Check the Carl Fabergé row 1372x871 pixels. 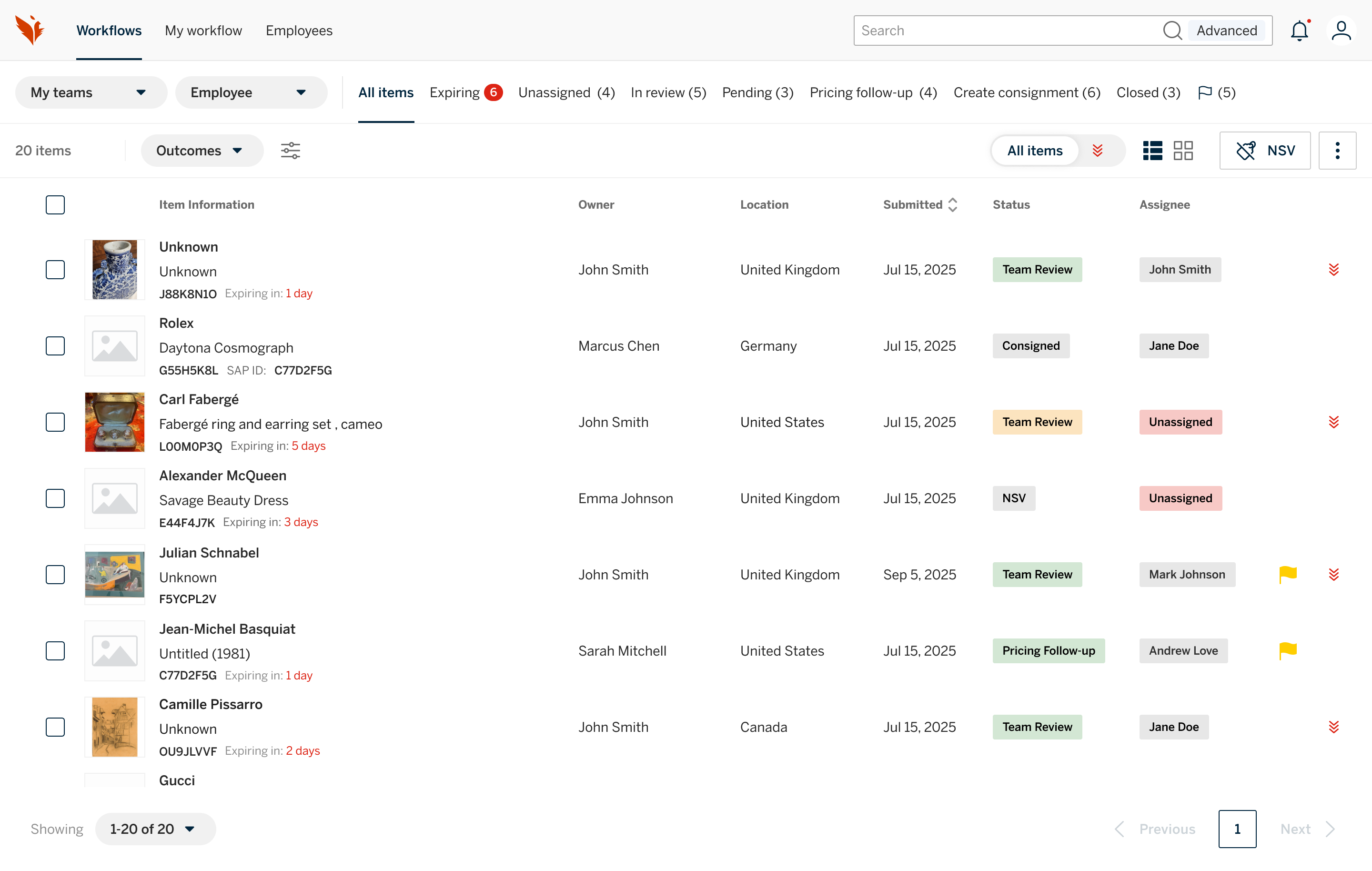[55, 422]
